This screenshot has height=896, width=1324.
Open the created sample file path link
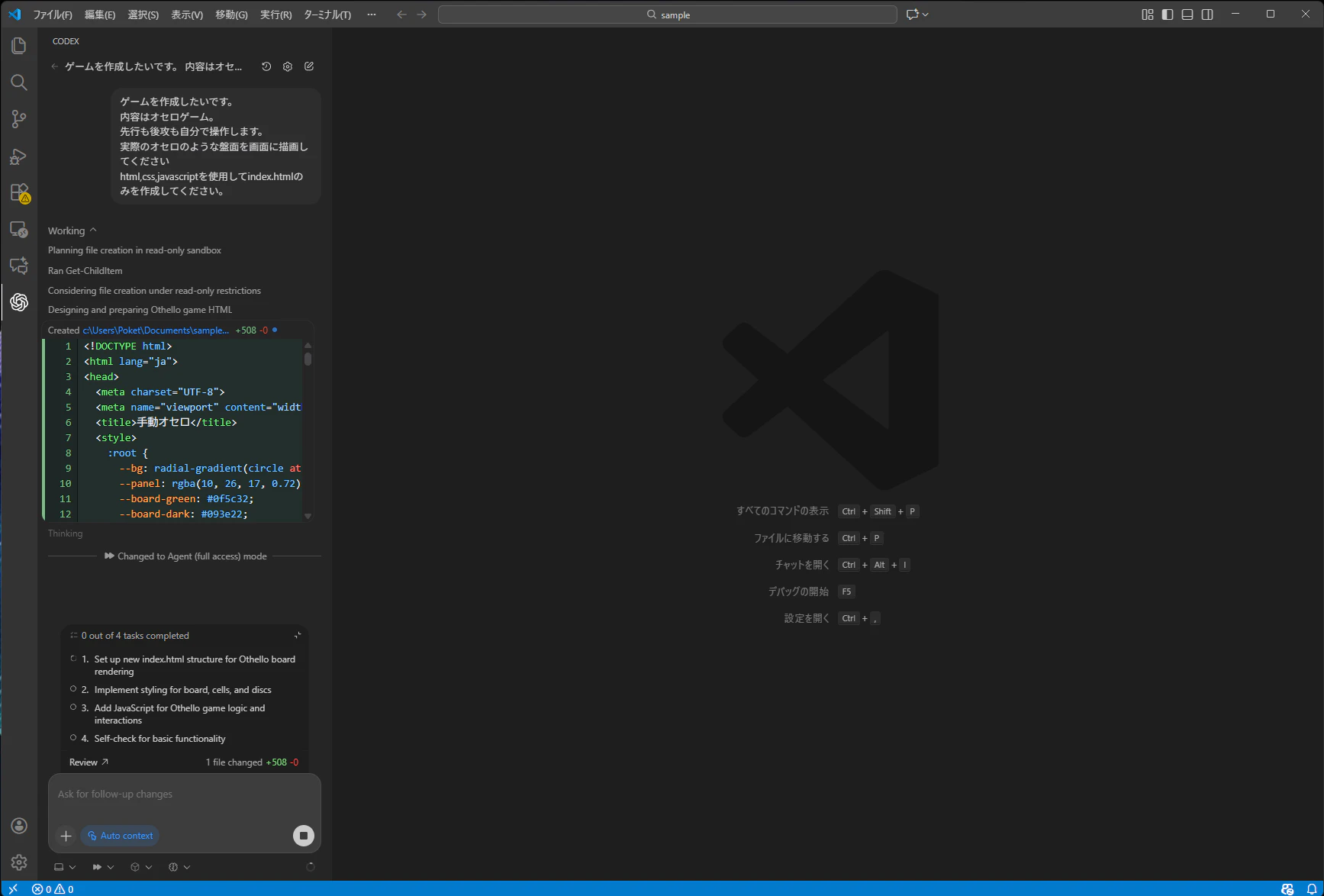tap(156, 330)
